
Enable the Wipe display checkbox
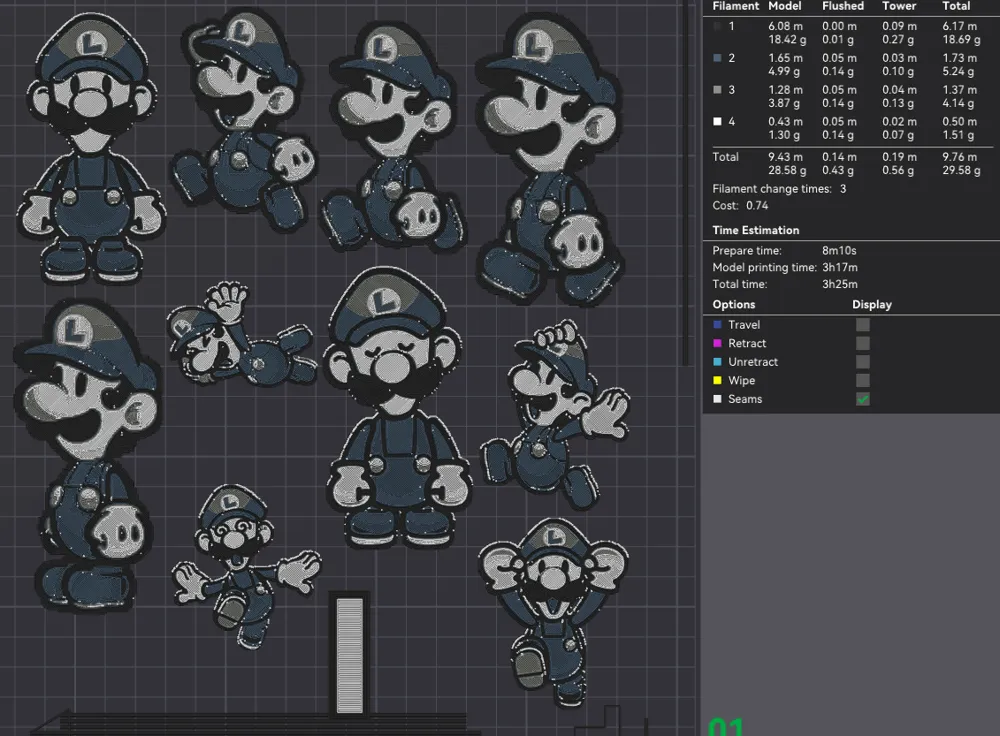[862, 380]
